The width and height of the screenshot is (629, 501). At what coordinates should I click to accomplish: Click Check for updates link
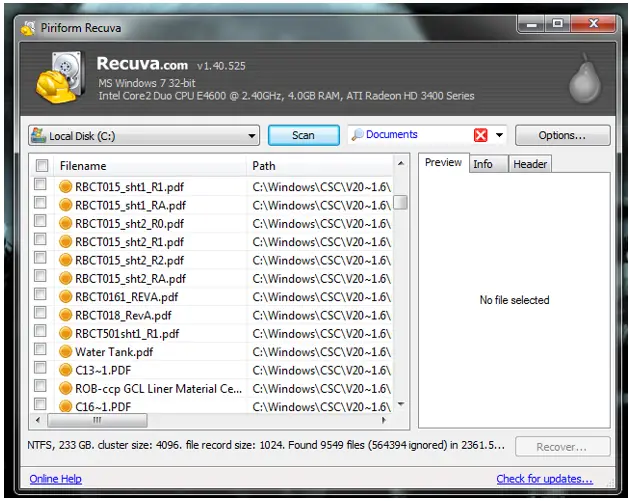coord(544,479)
